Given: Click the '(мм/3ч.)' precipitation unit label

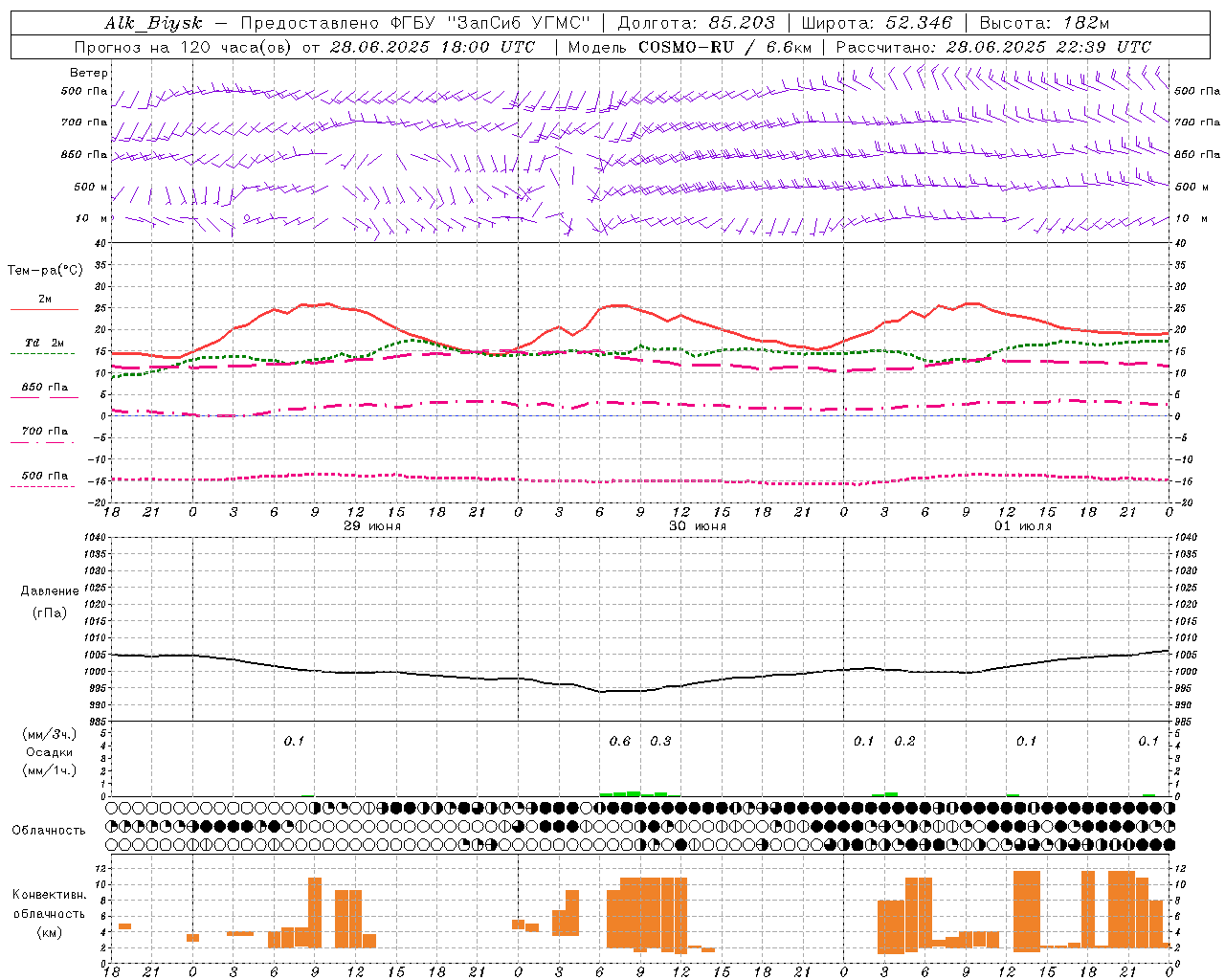Looking at the screenshot, I should [50, 734].
